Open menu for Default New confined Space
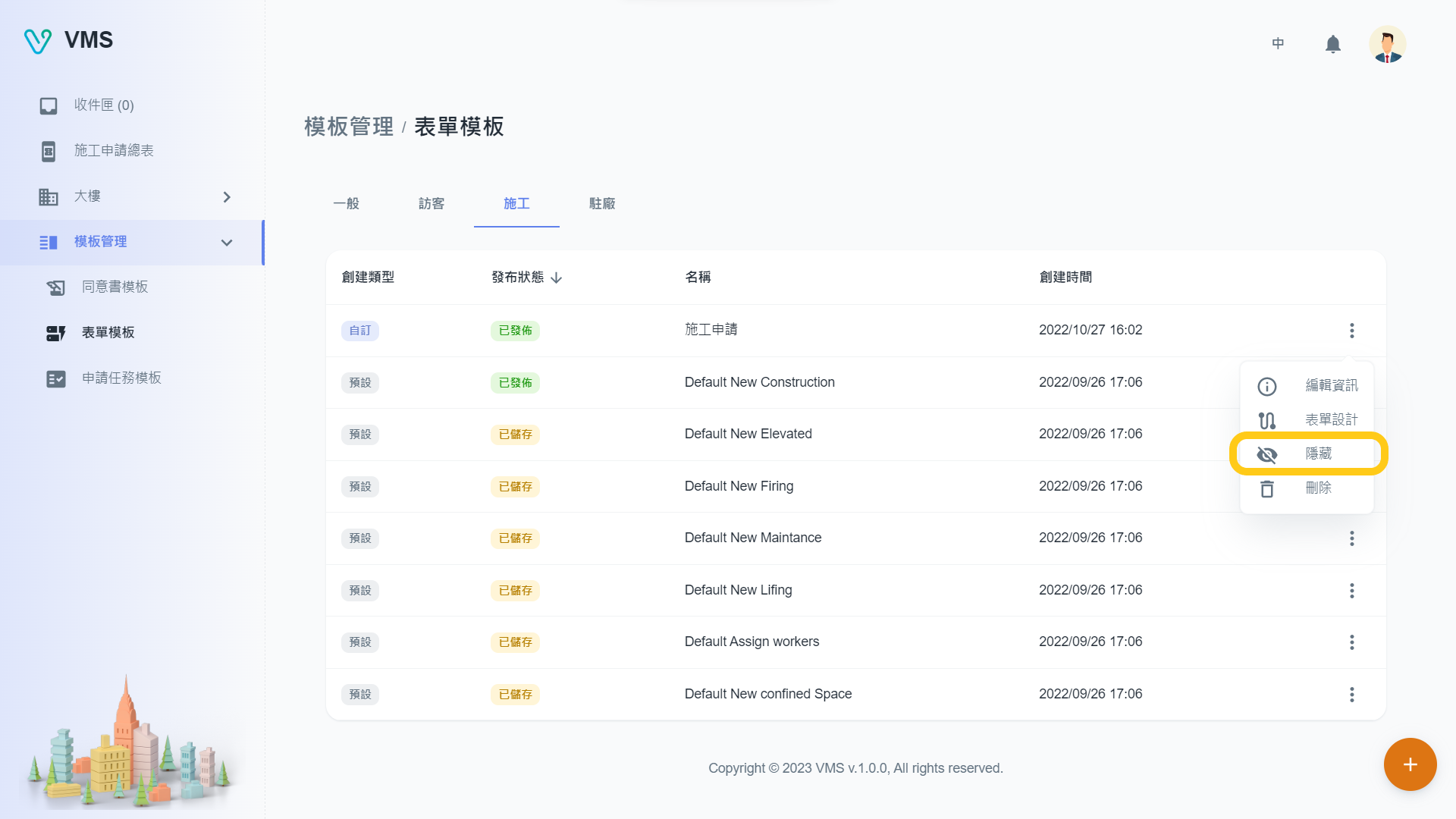1456x819 pixels. pos(1351,695)
